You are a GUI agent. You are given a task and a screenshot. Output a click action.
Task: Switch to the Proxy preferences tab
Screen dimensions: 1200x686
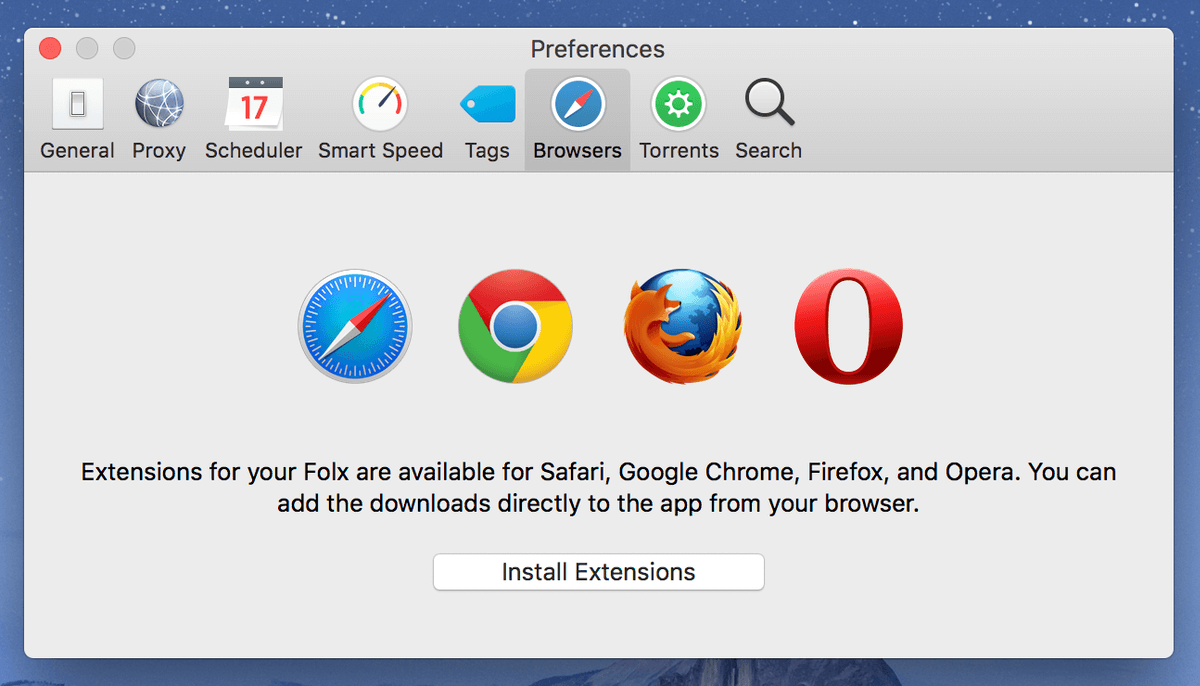[159, 120]
